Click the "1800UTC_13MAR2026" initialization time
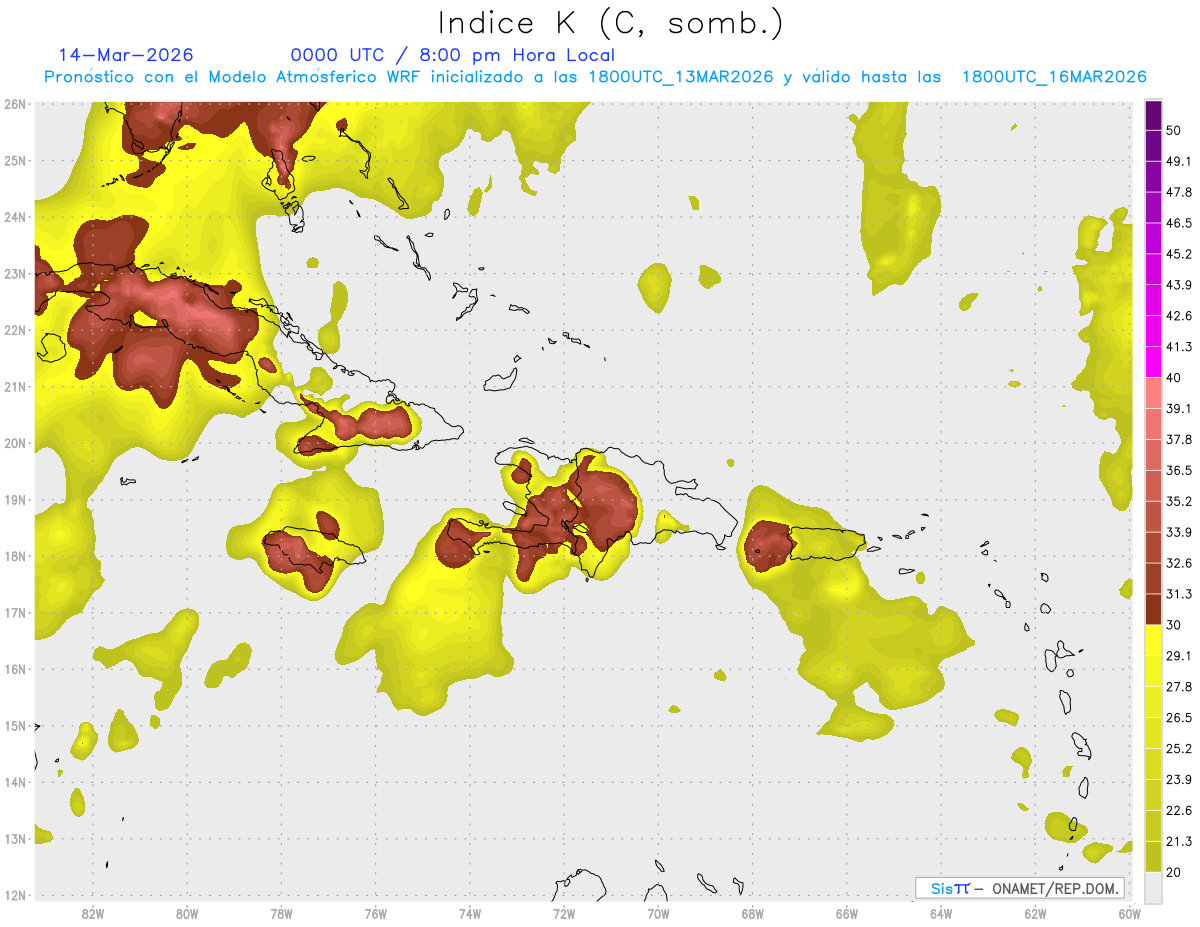The image size is (1200, 927). pos(680,77)
